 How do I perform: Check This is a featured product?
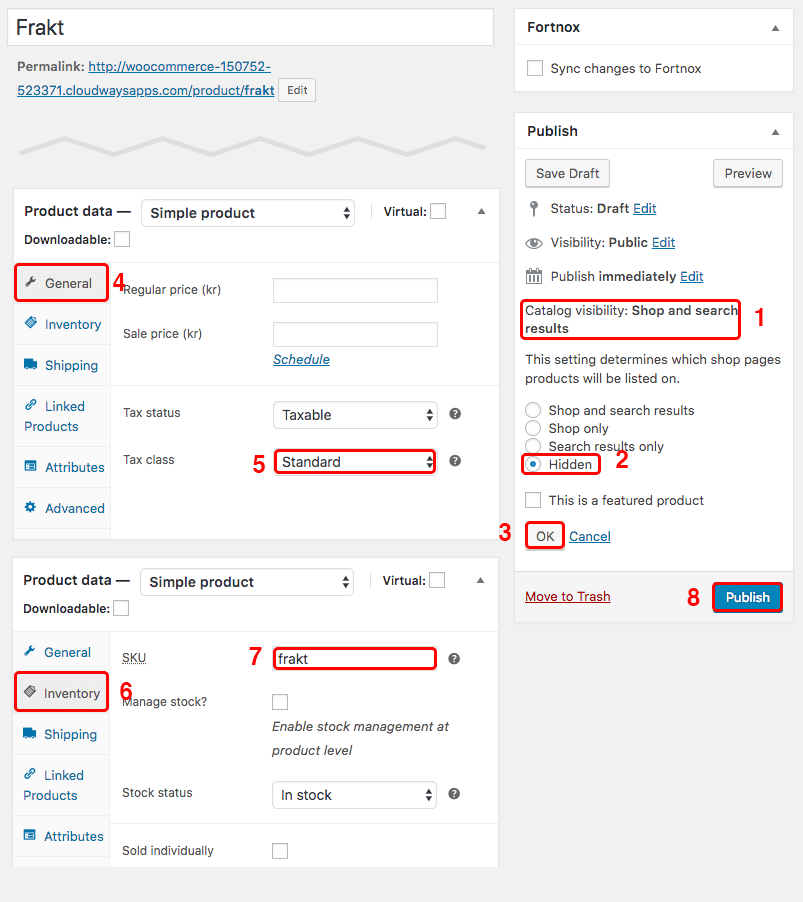pos(534,500)
